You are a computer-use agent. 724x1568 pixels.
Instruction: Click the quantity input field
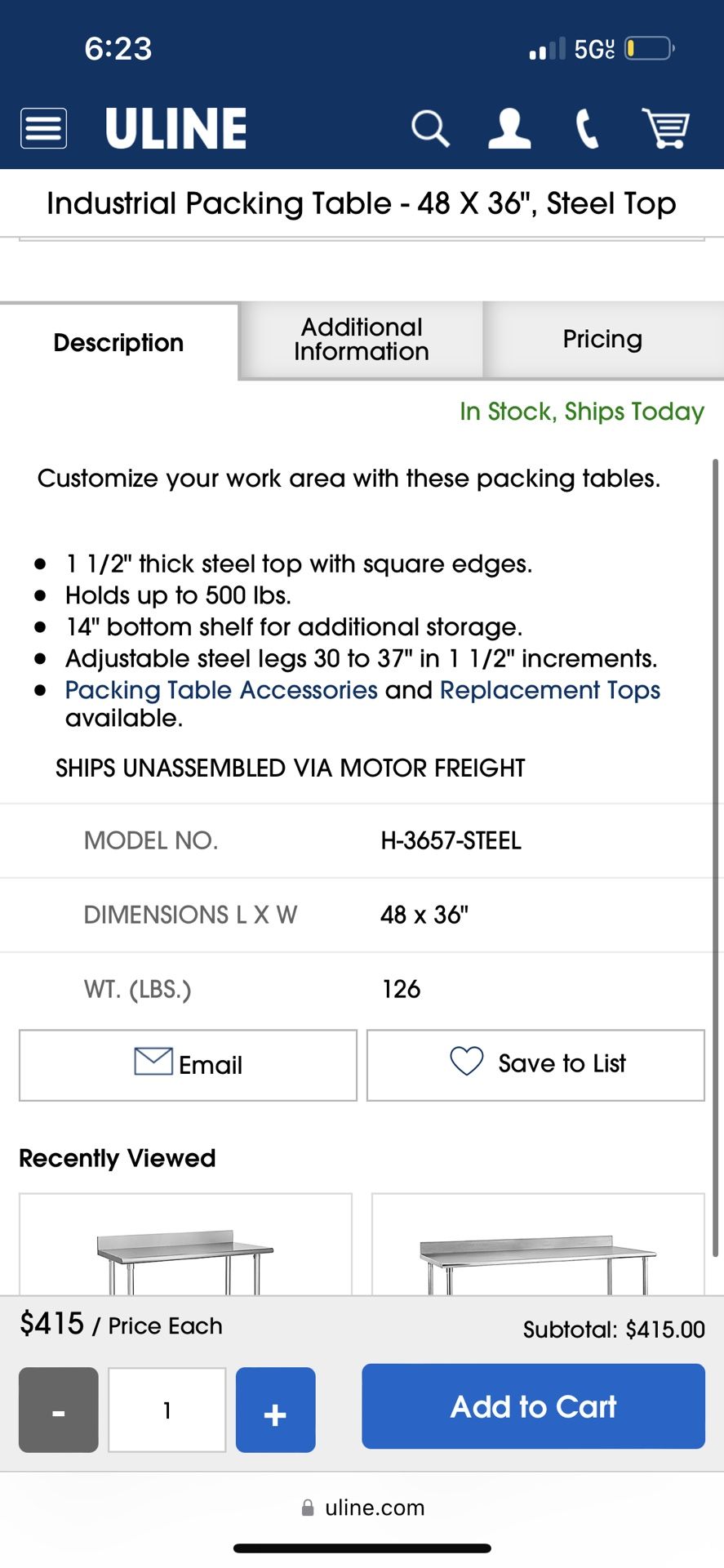[x=167, y=1410]
